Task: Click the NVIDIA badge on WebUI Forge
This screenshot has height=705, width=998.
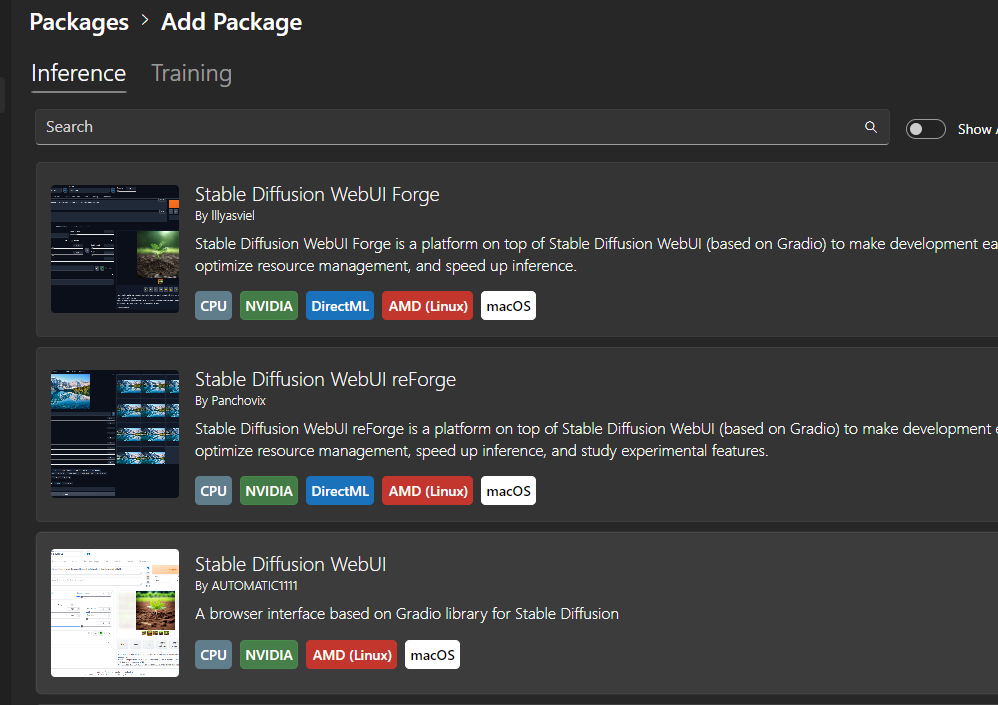Action: 269,306
